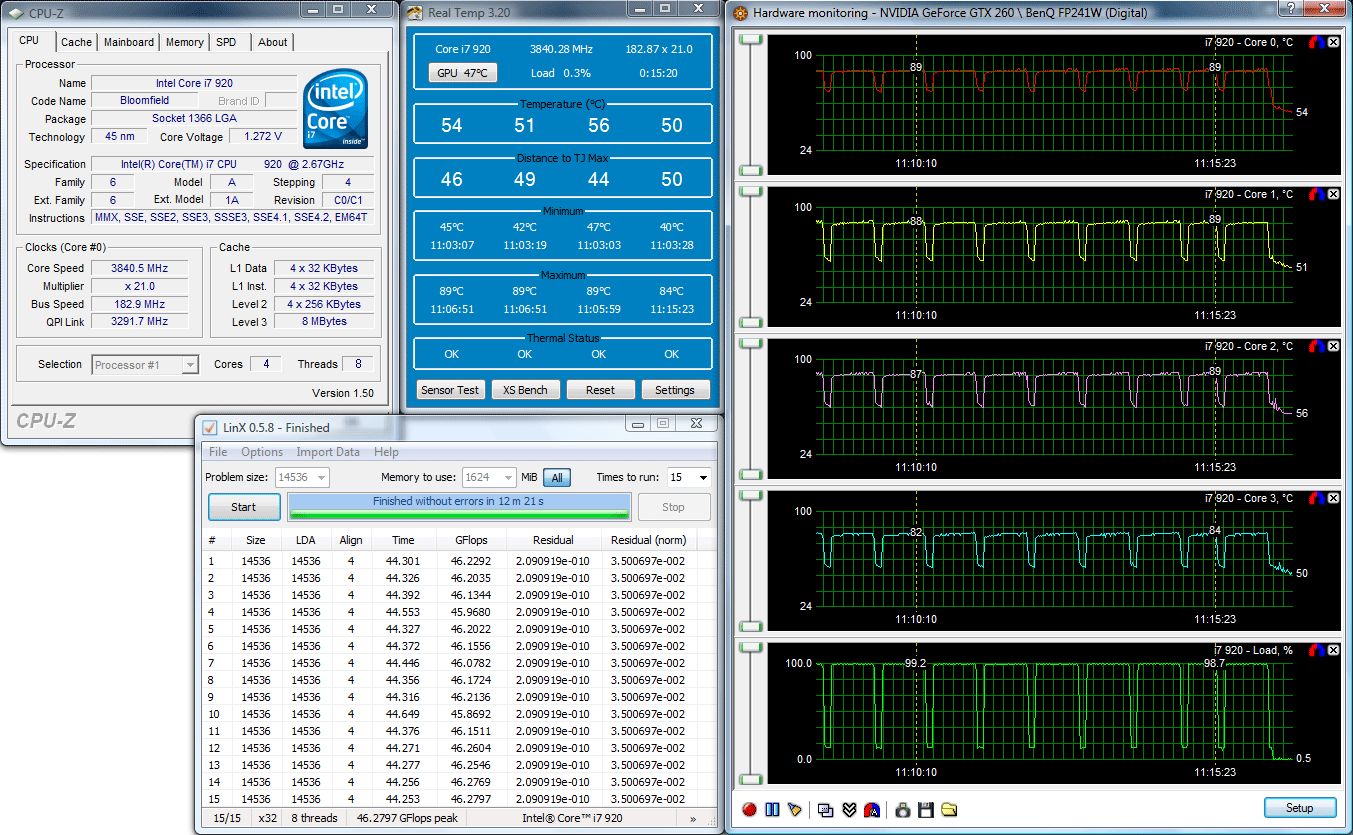Open Real Temp Settings

coord(675,390)
